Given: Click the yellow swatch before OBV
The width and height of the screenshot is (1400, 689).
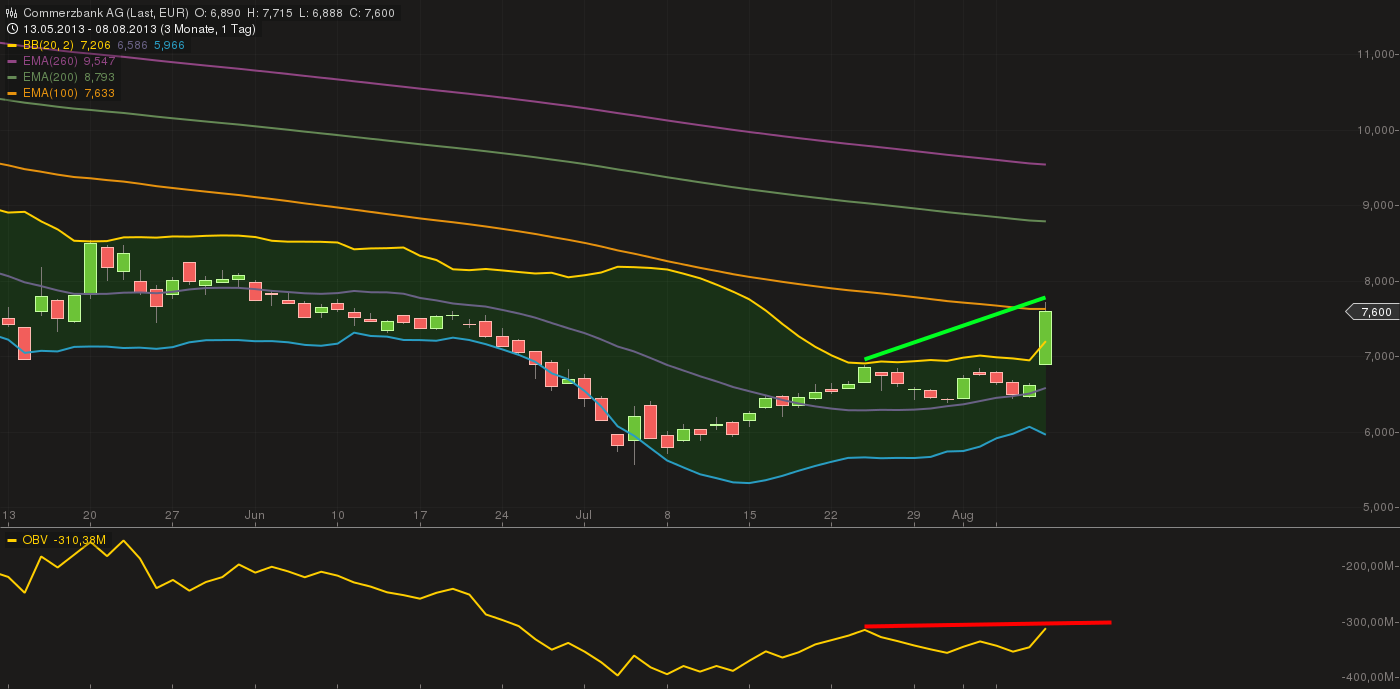Looking at the screenshot, I should 12,540.
